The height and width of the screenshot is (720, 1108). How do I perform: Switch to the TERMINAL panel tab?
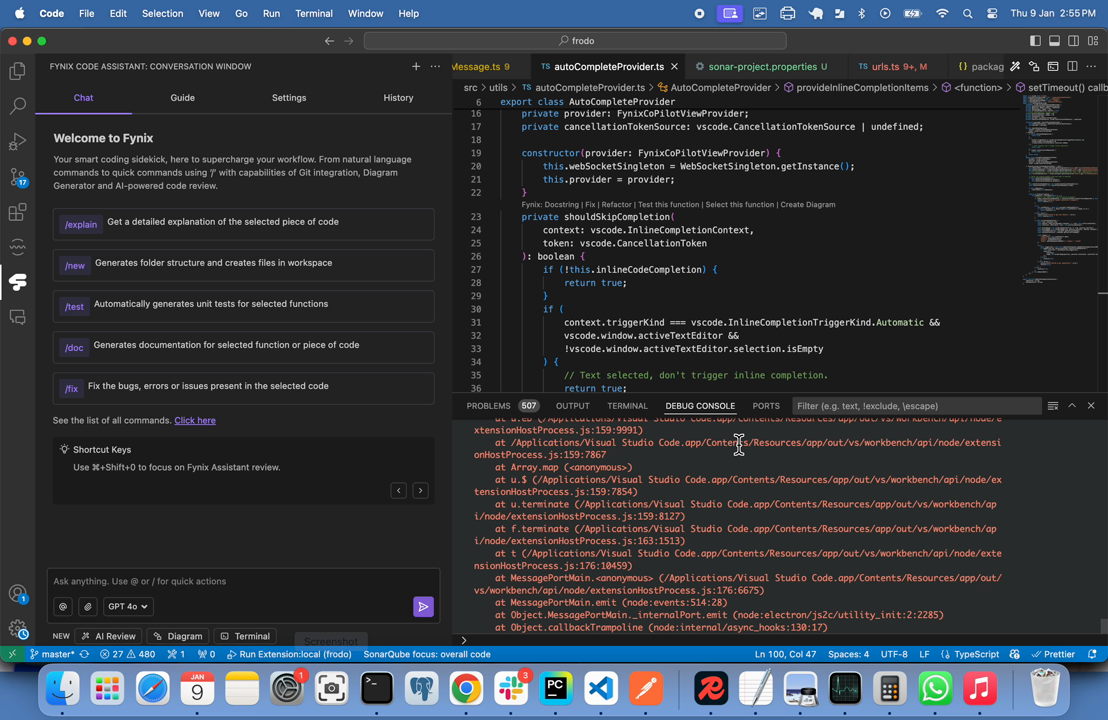click(x=627, y=406)
